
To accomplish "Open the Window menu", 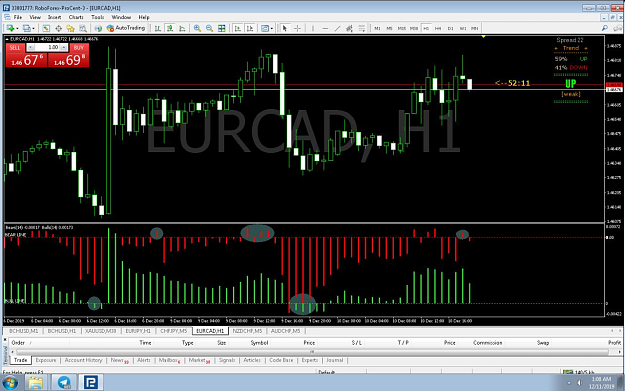I will coord(121,17).
